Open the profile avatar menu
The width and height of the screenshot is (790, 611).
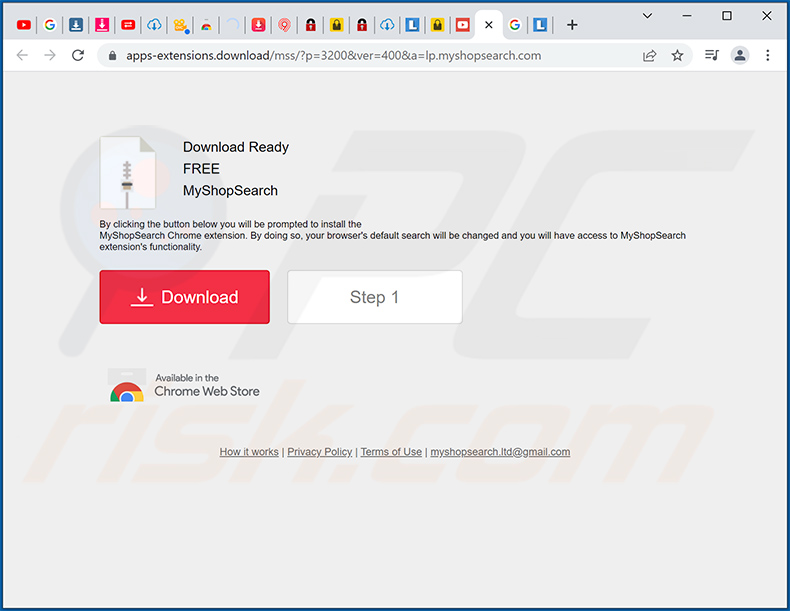coord(740,55)
